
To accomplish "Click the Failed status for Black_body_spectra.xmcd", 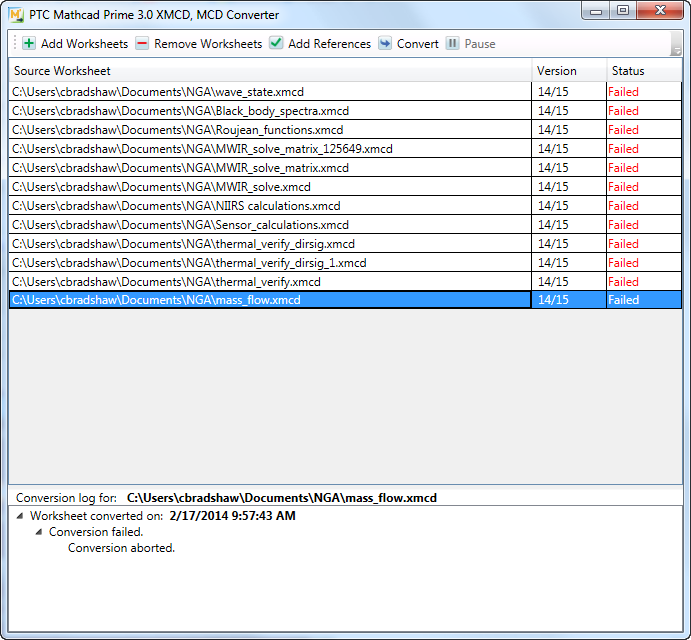I will tap(624, 111).
